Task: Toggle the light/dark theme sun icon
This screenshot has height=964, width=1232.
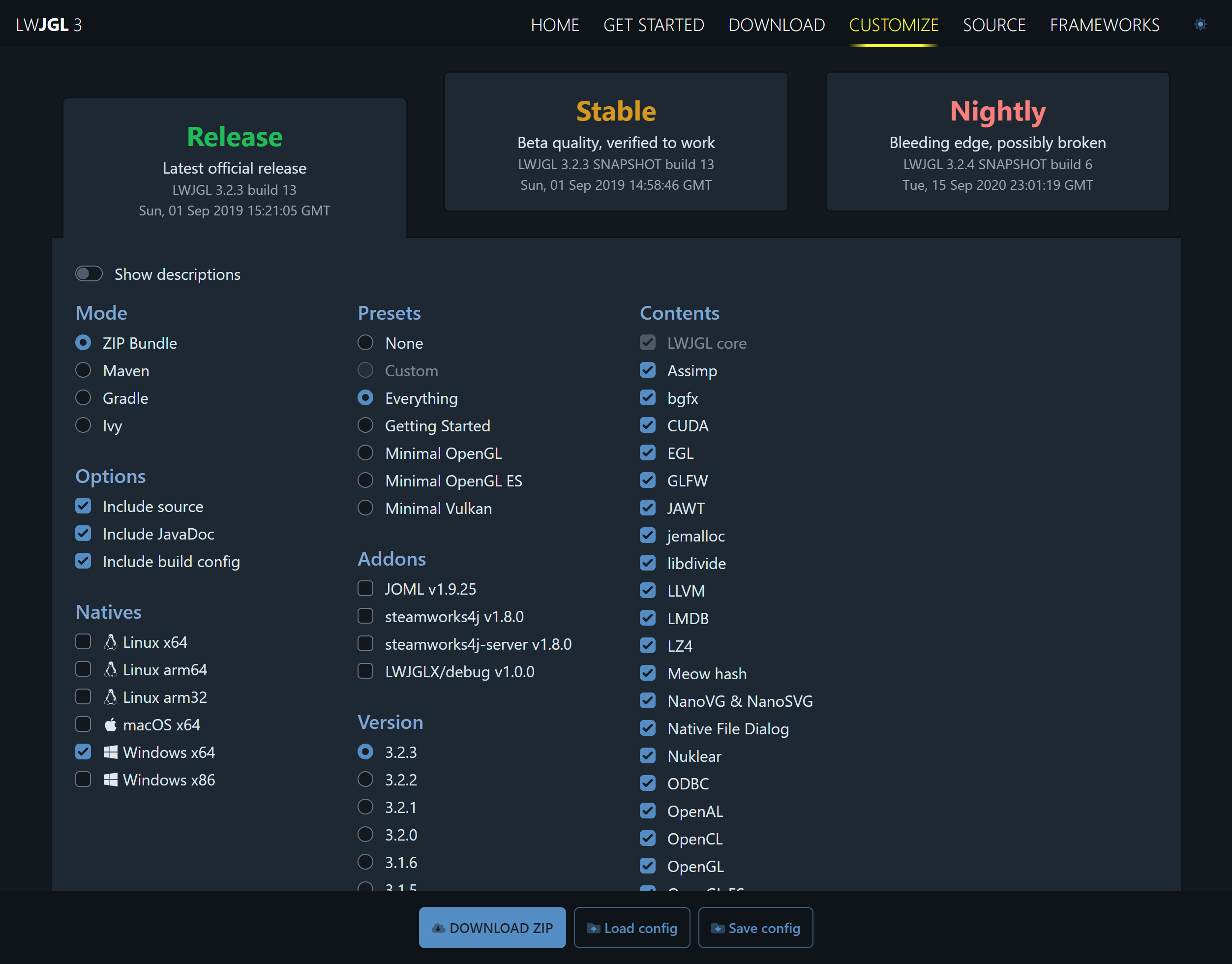Action: coord(1200,24)
